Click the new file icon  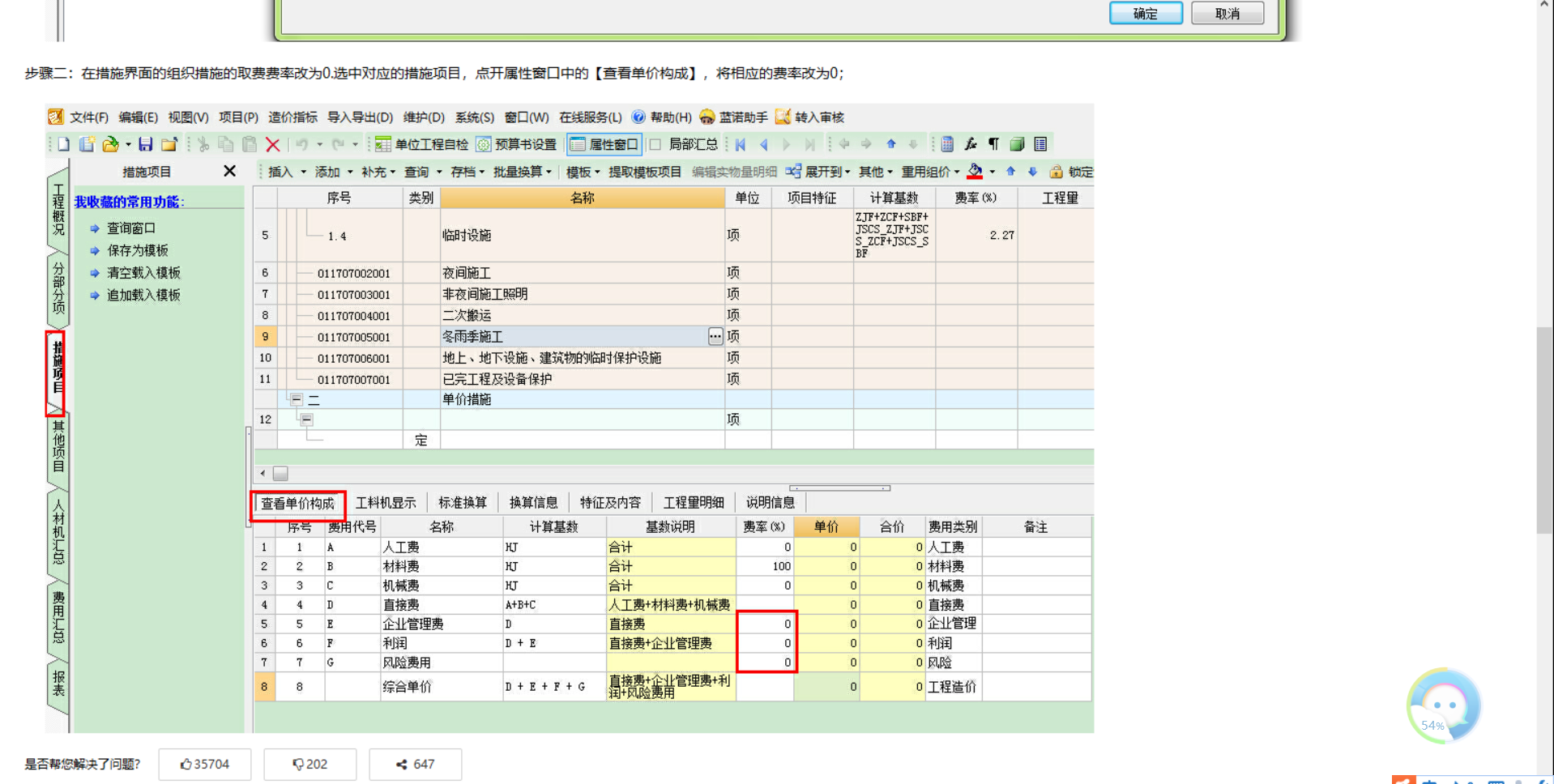click(x=63, y=144)
